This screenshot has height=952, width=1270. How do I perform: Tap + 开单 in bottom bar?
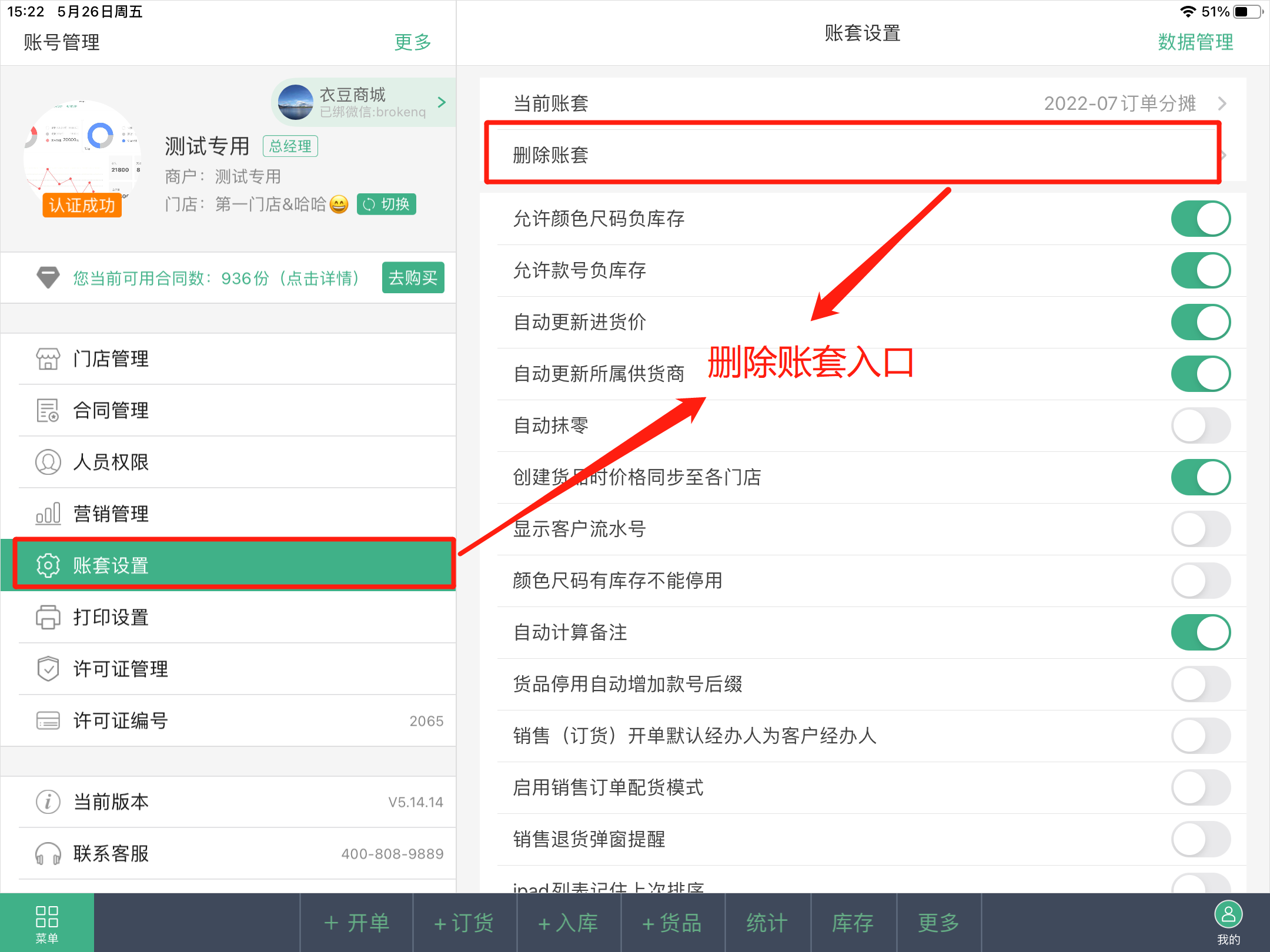tap(356, 923)
